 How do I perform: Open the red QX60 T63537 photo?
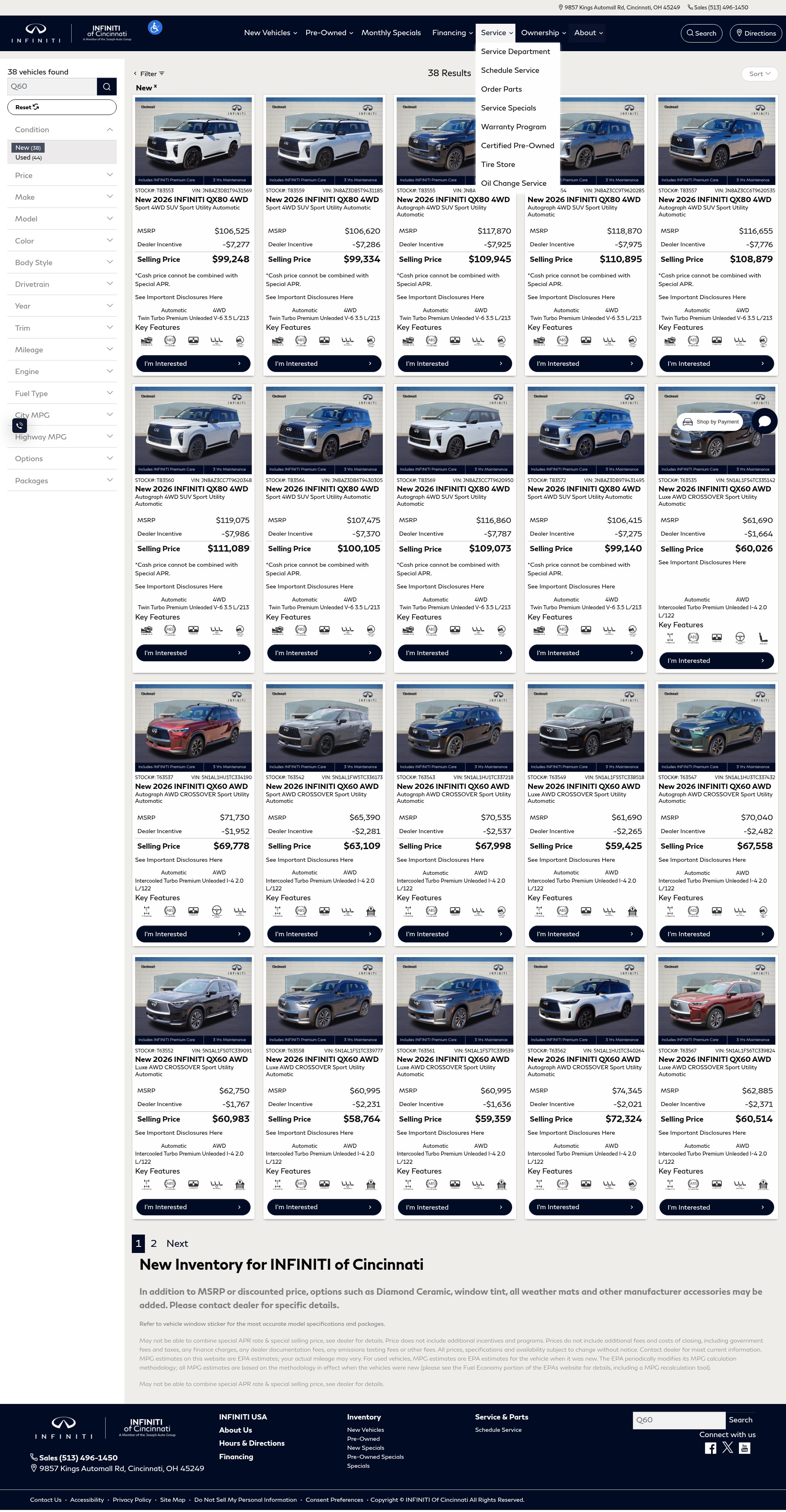(x=193, y=728)
